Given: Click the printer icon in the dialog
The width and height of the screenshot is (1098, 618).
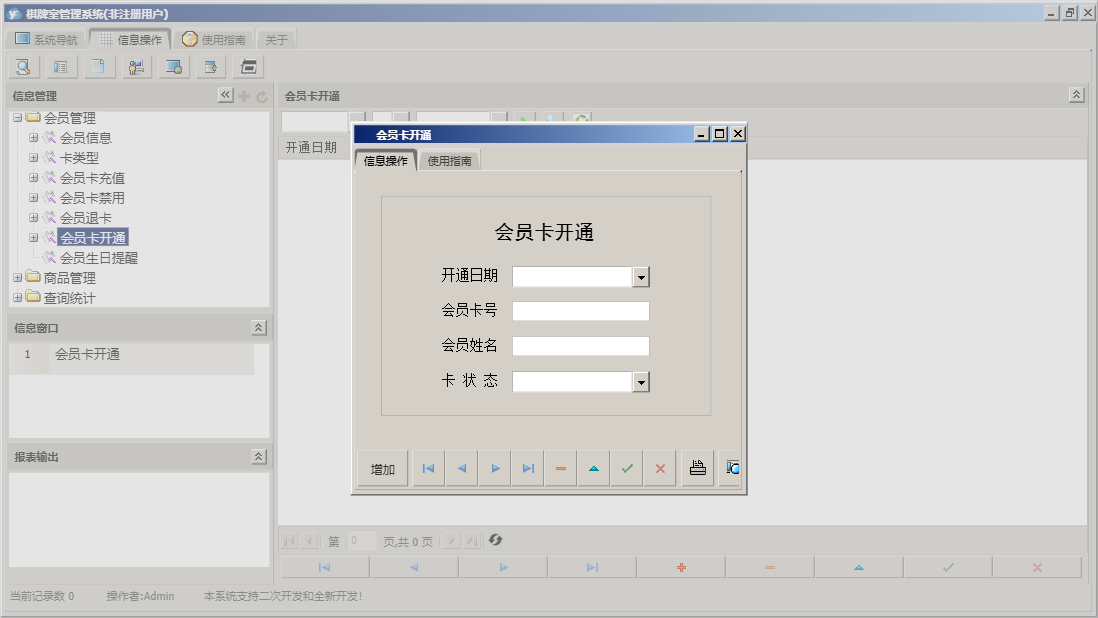Looking at the screenshot, I should (x=697, y=467).
